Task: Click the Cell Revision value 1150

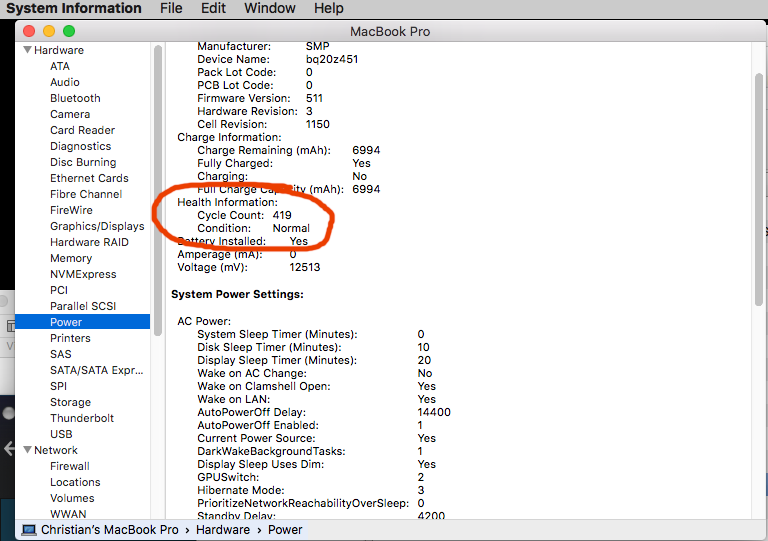Action: click(x=318, y=124)
